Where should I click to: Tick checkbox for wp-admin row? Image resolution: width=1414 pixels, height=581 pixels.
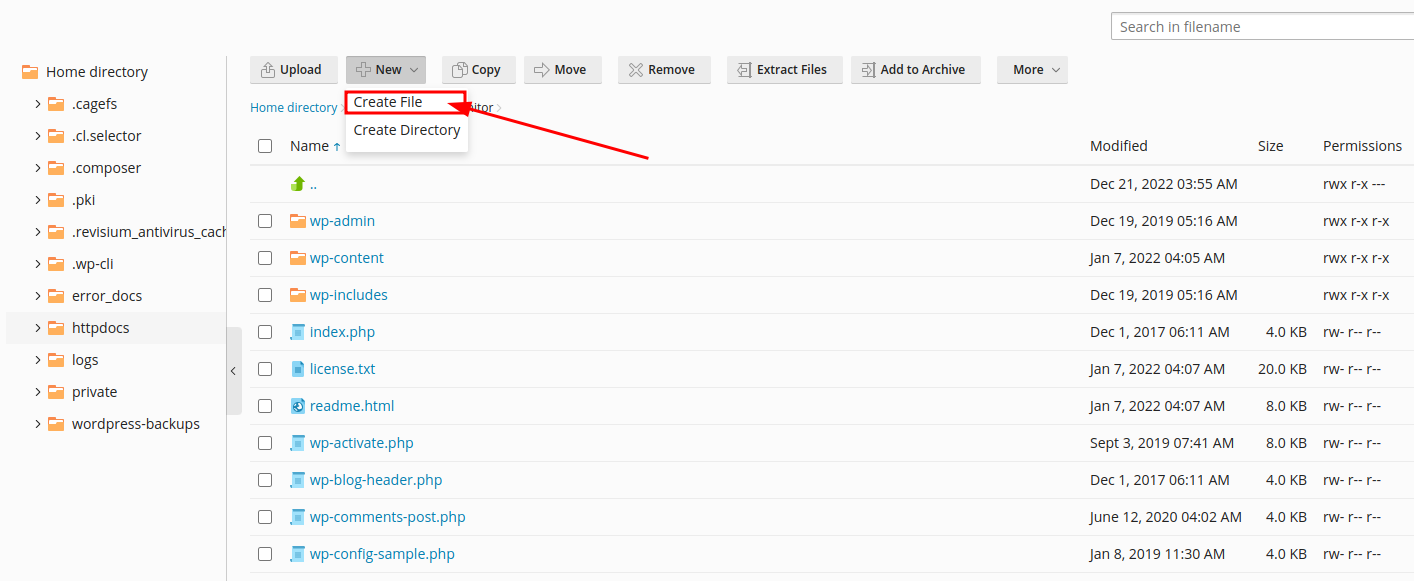pyautogui.click(x=265, y=221)
